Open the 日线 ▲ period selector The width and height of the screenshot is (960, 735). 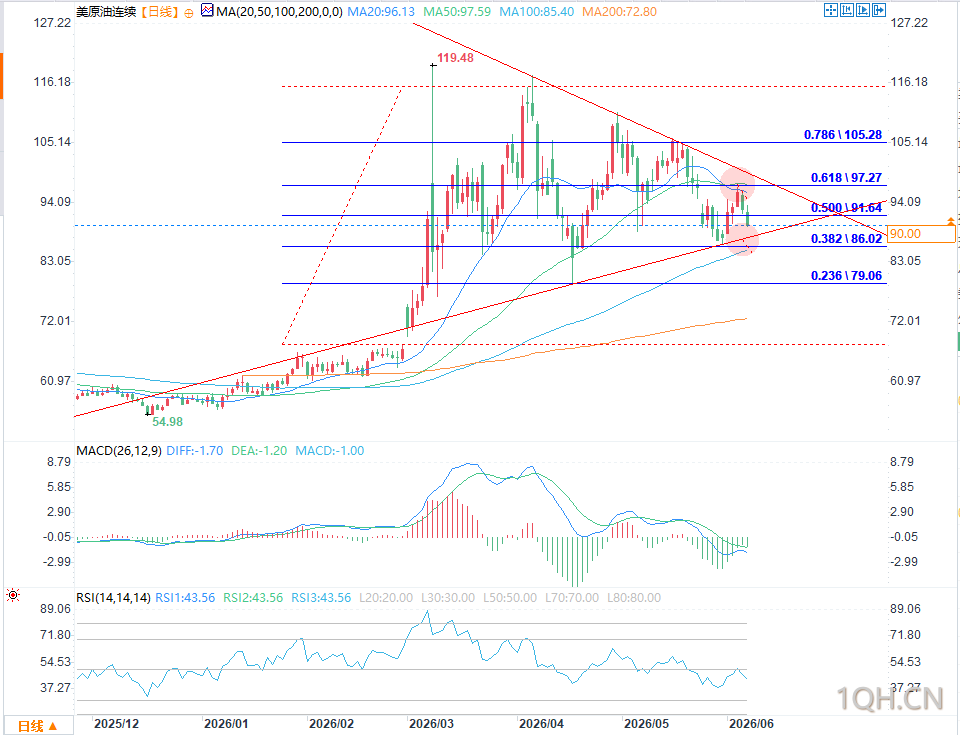38,726
